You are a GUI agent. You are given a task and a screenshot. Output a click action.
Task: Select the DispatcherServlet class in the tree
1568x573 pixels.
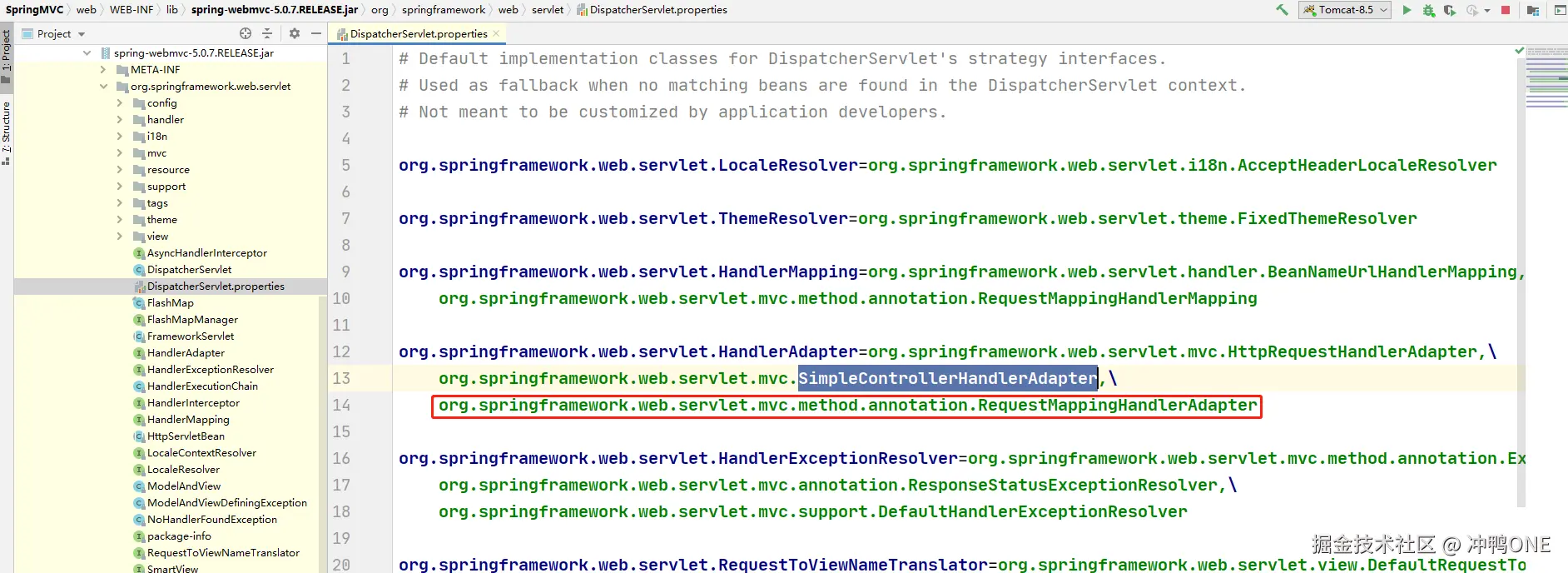[189, 270]
